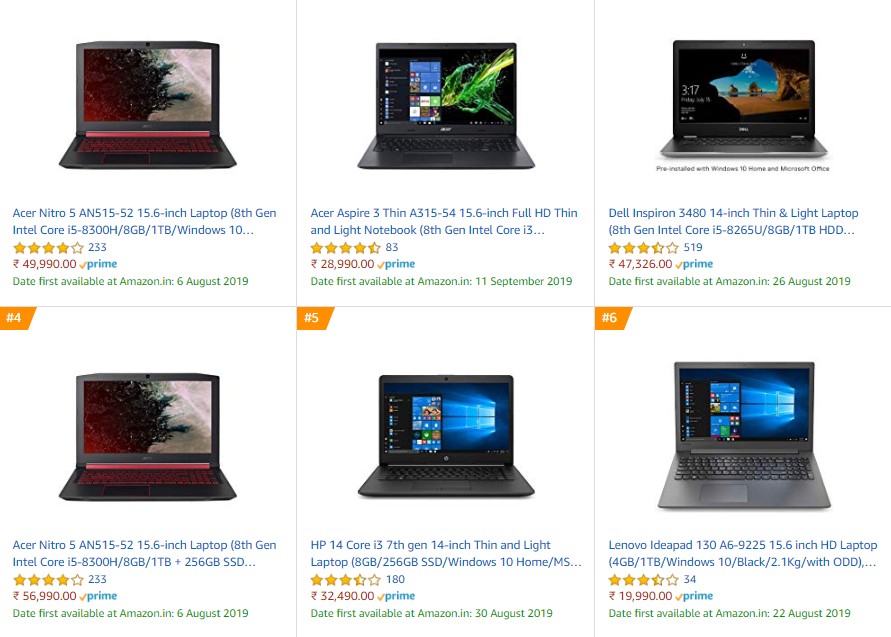Click star rating of Dell Inspiron 3480
The image size is (891, 637).
coord(643,248)
